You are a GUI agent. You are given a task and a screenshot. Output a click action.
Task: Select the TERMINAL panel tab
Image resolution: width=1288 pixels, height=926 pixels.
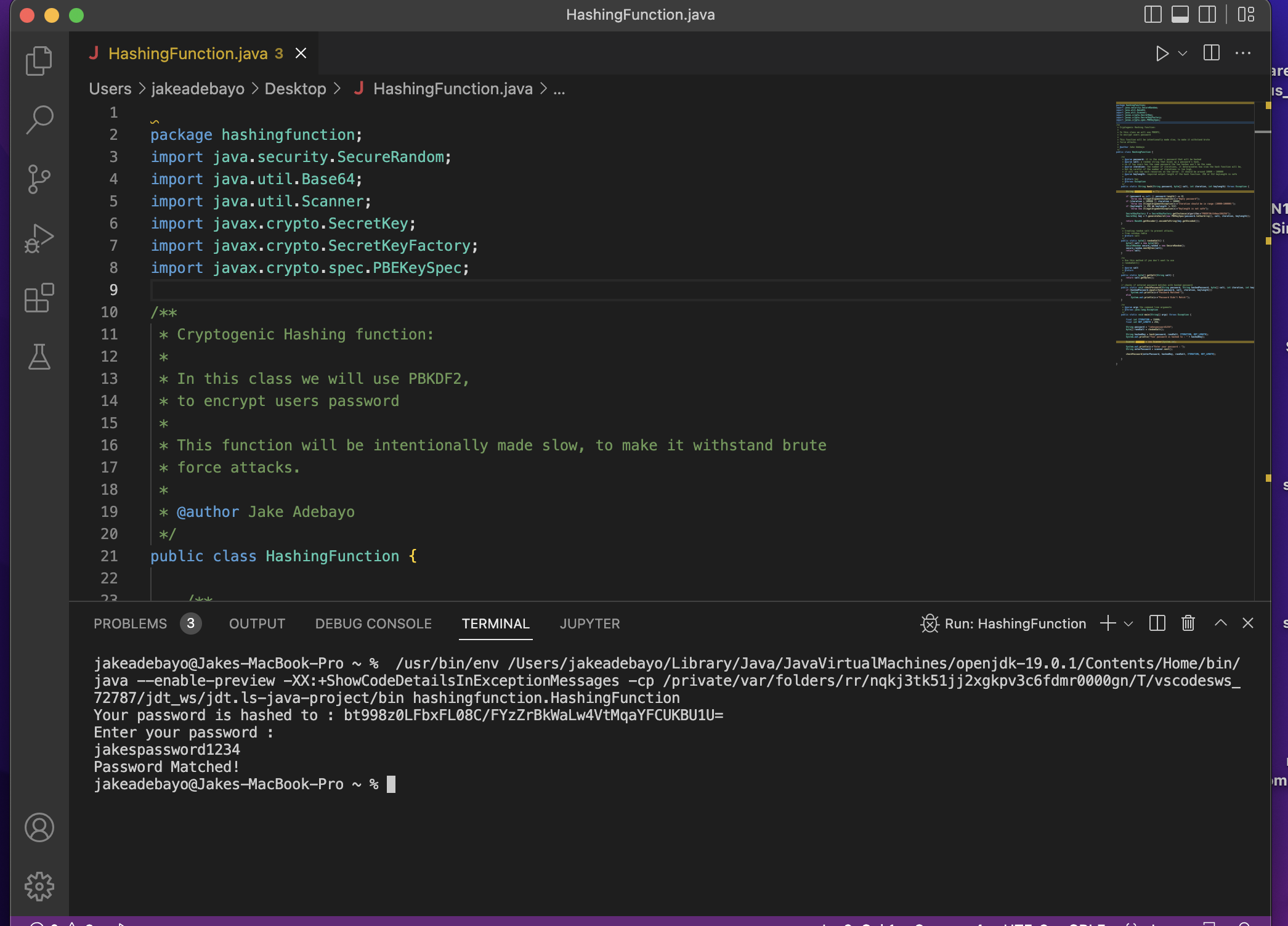coord(495,623)
